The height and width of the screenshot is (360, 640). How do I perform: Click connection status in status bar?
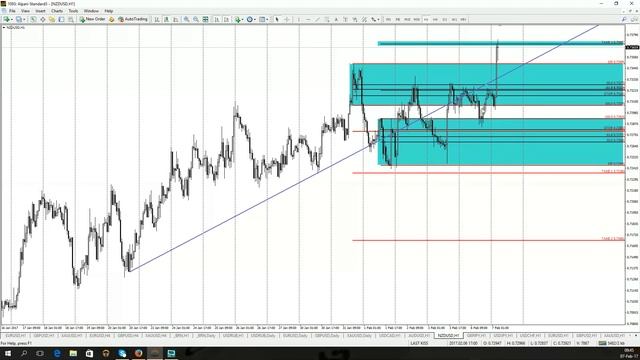coord(611,343)
